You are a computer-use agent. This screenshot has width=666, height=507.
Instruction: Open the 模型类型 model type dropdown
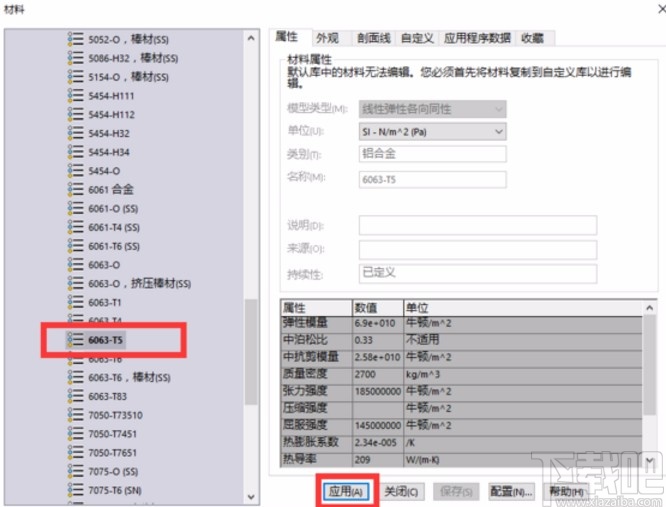[x=432, y=109]
